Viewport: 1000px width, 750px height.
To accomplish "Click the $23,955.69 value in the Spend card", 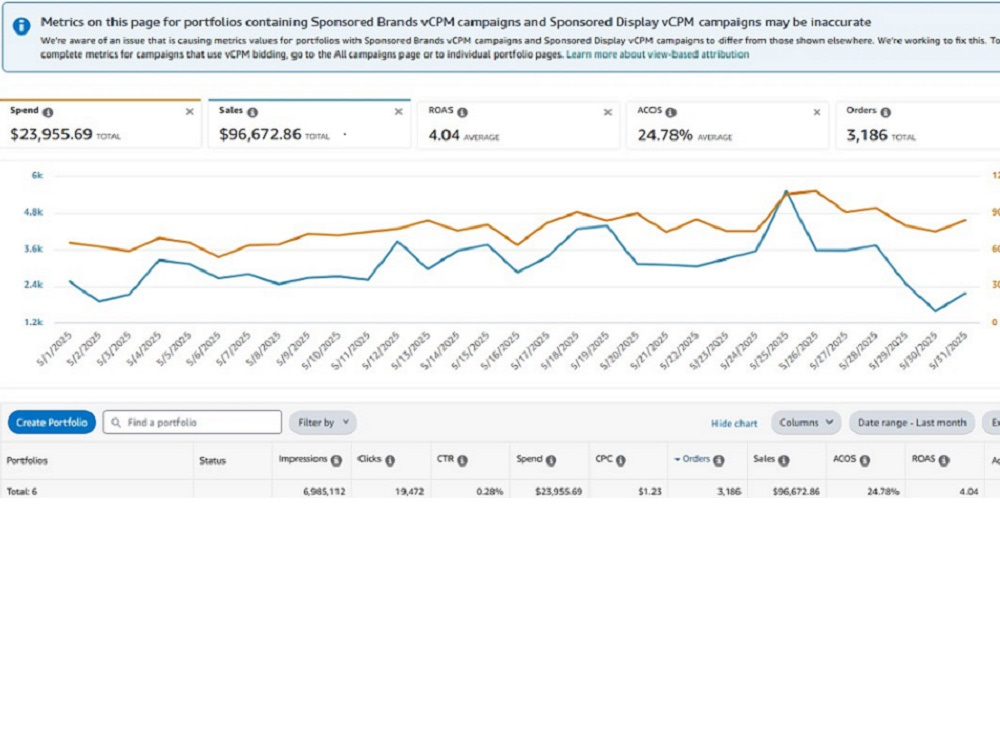I will pyautogui.click(x=51, y=135).
